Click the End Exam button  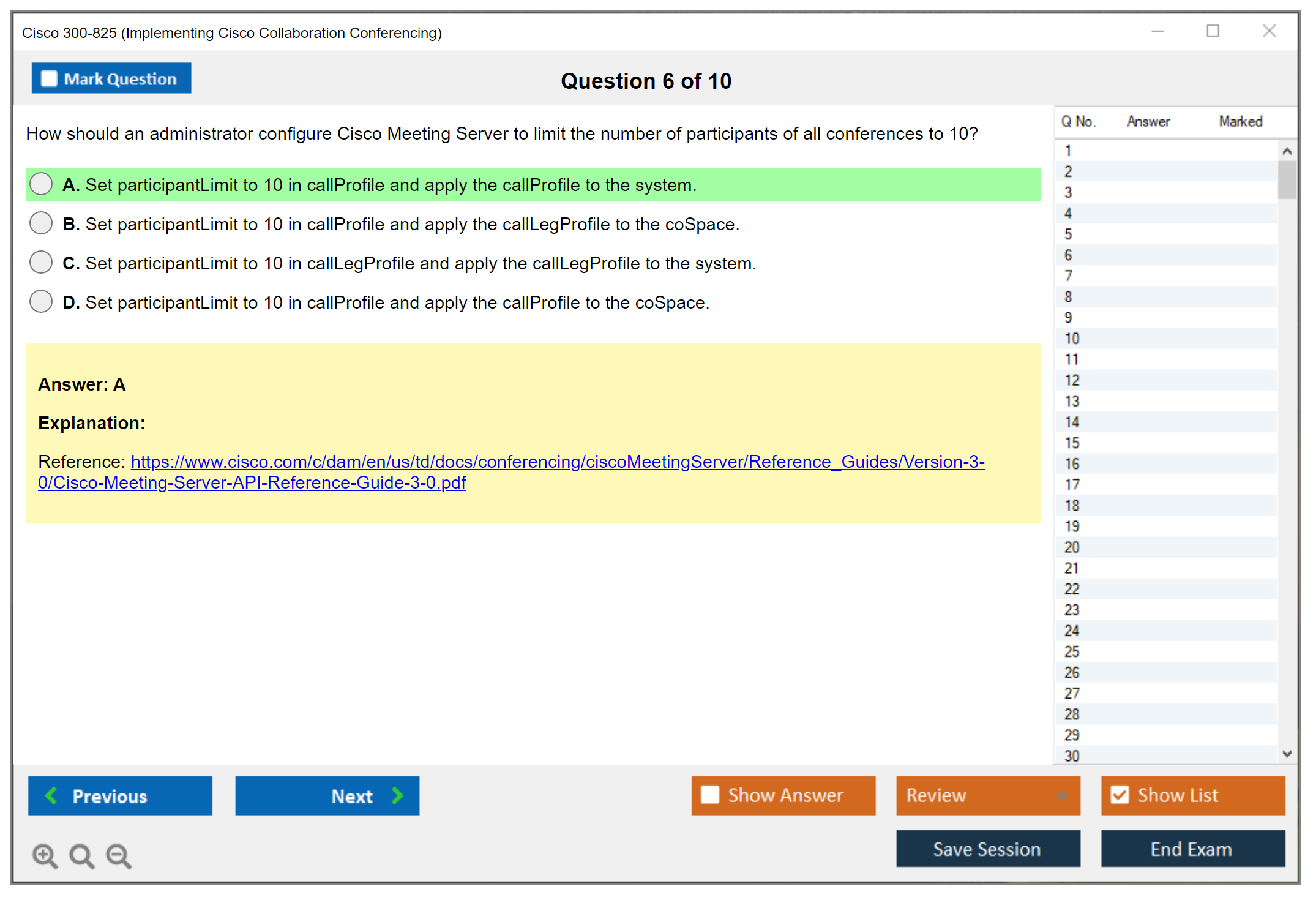(x=1192, y=849)
